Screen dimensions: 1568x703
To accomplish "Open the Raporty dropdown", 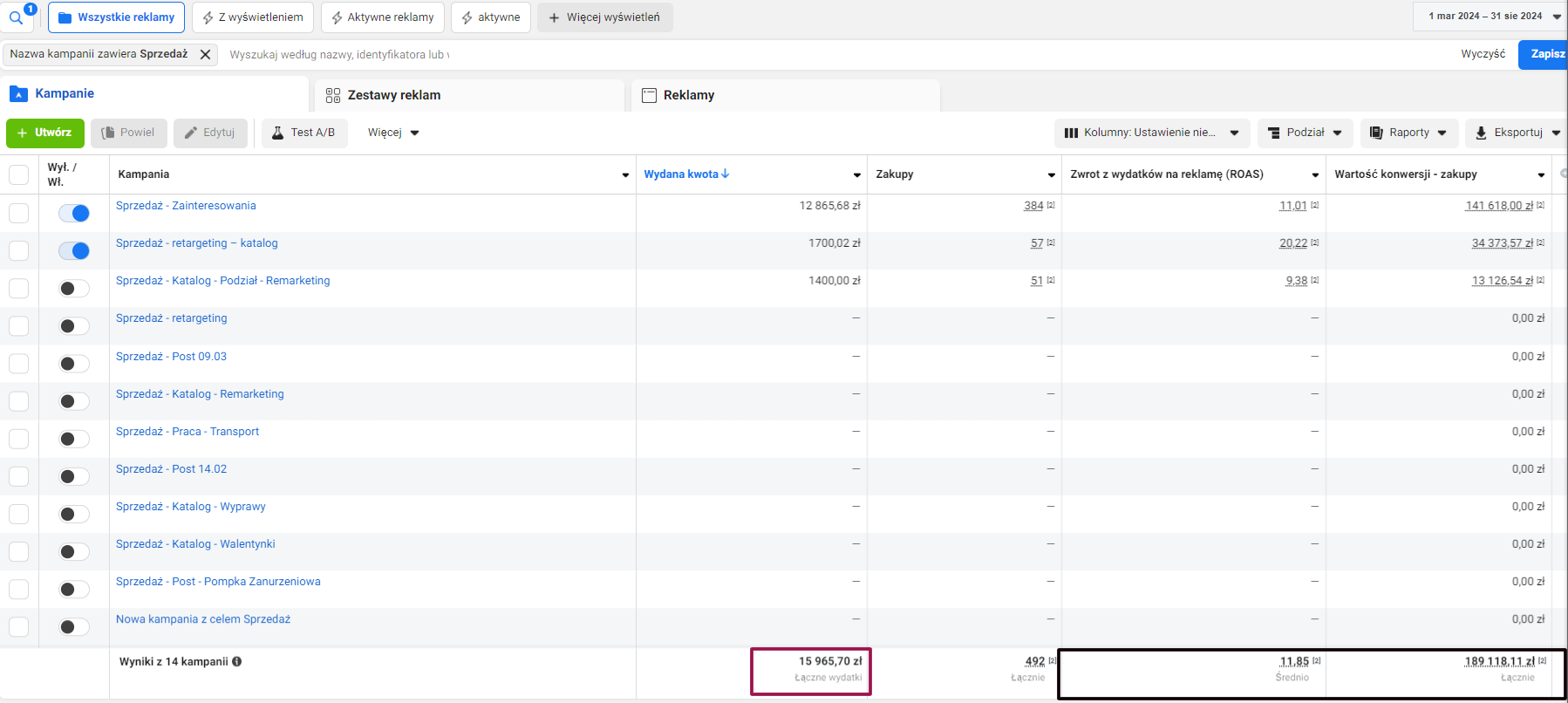I will pos(1408,133).
